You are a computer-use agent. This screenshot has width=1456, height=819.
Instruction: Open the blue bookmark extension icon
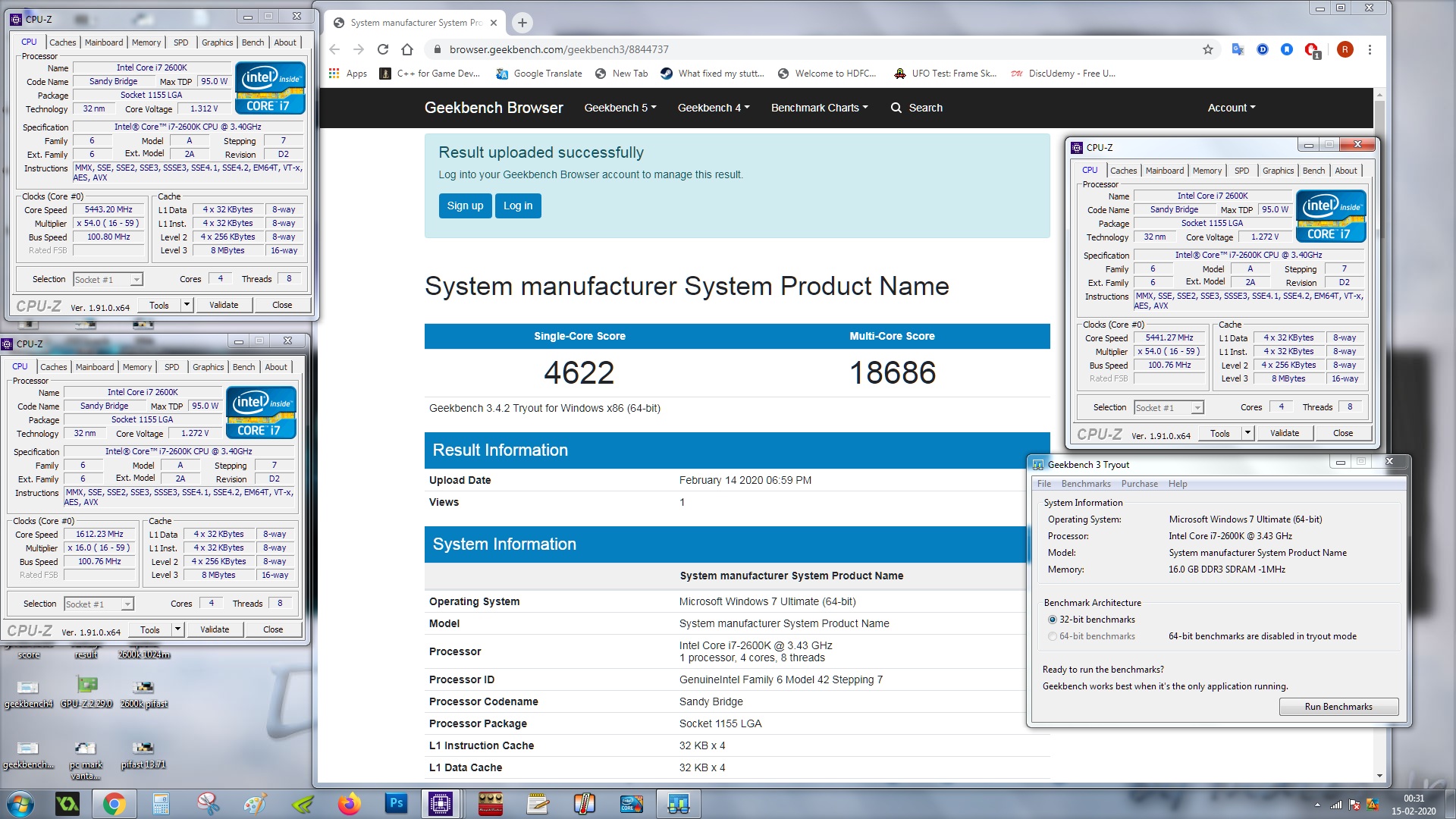coord(1287,49)
